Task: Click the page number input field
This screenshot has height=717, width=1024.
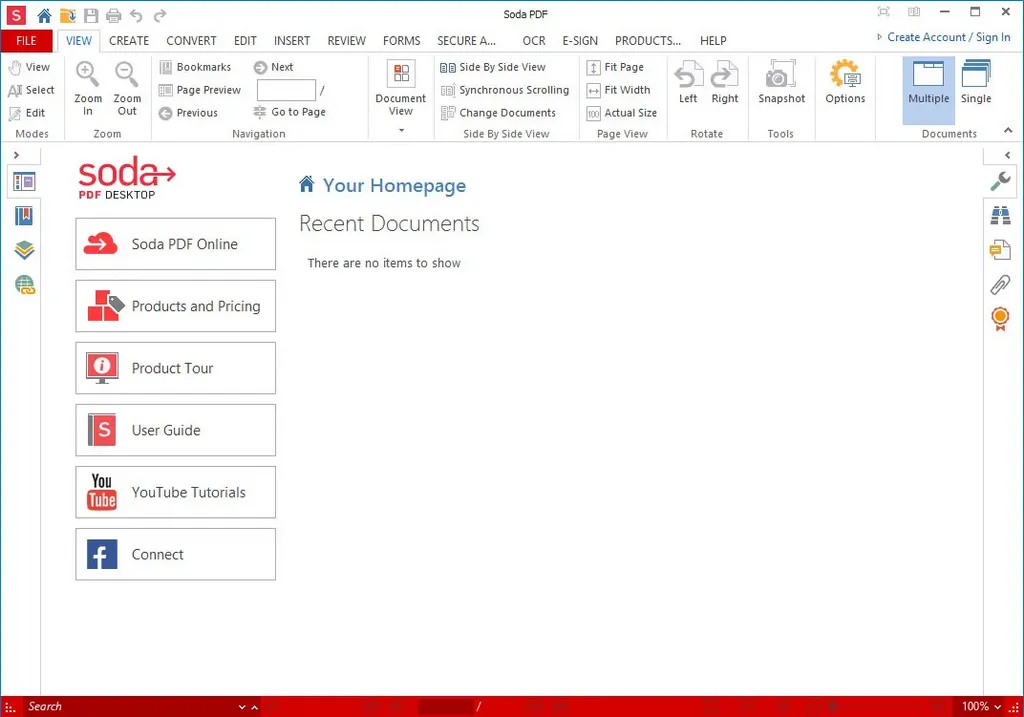Action: (286, 90)
